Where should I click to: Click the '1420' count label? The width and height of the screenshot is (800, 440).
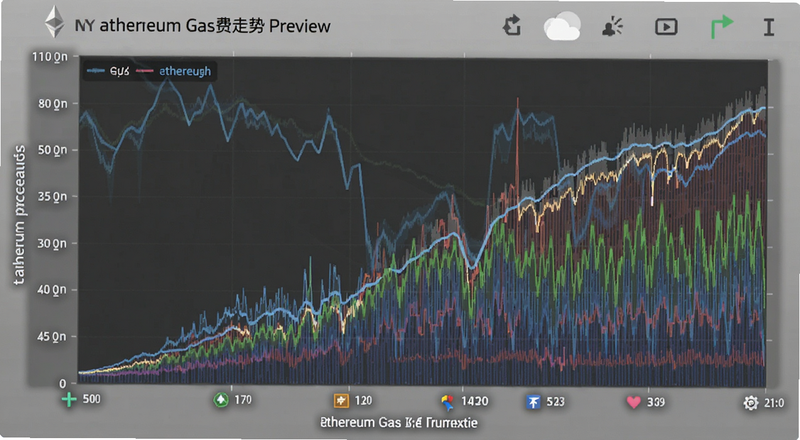point(474,401)
